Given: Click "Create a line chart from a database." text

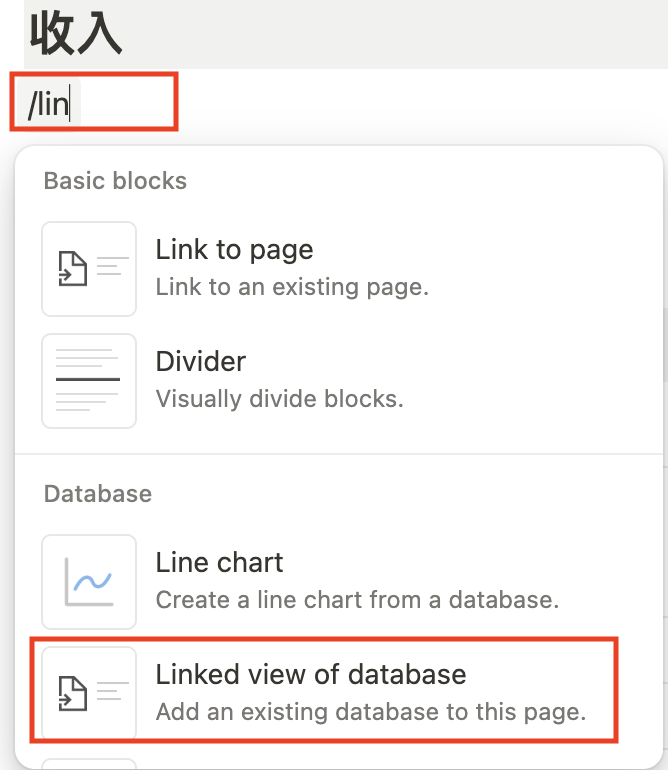Looking at the screenshot, I should coord(356,601).
